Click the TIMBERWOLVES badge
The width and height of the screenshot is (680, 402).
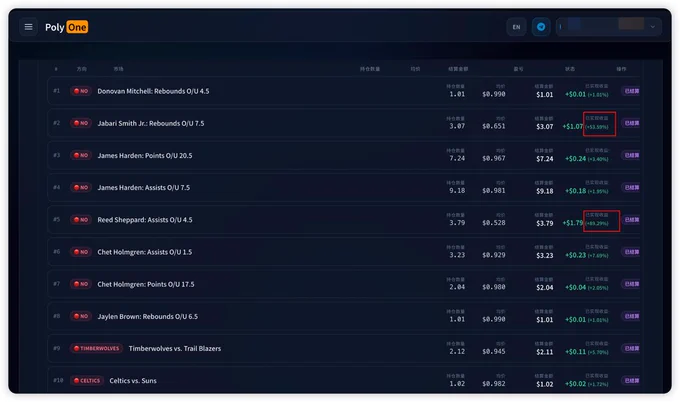coord(96,348)
